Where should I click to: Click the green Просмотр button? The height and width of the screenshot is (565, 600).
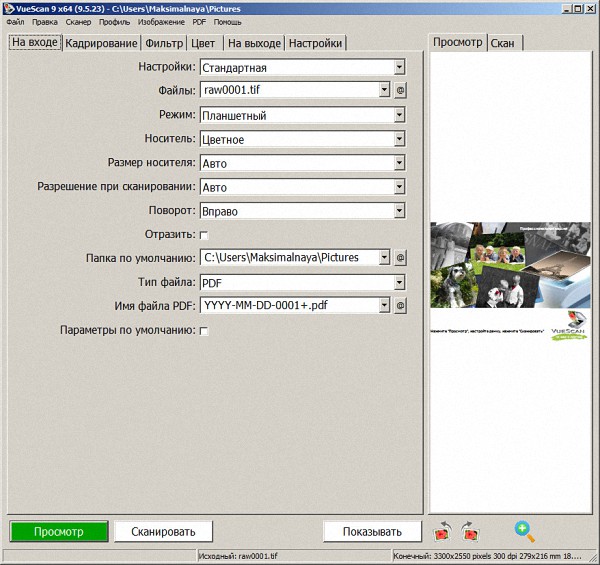click(x=59, y=531)
